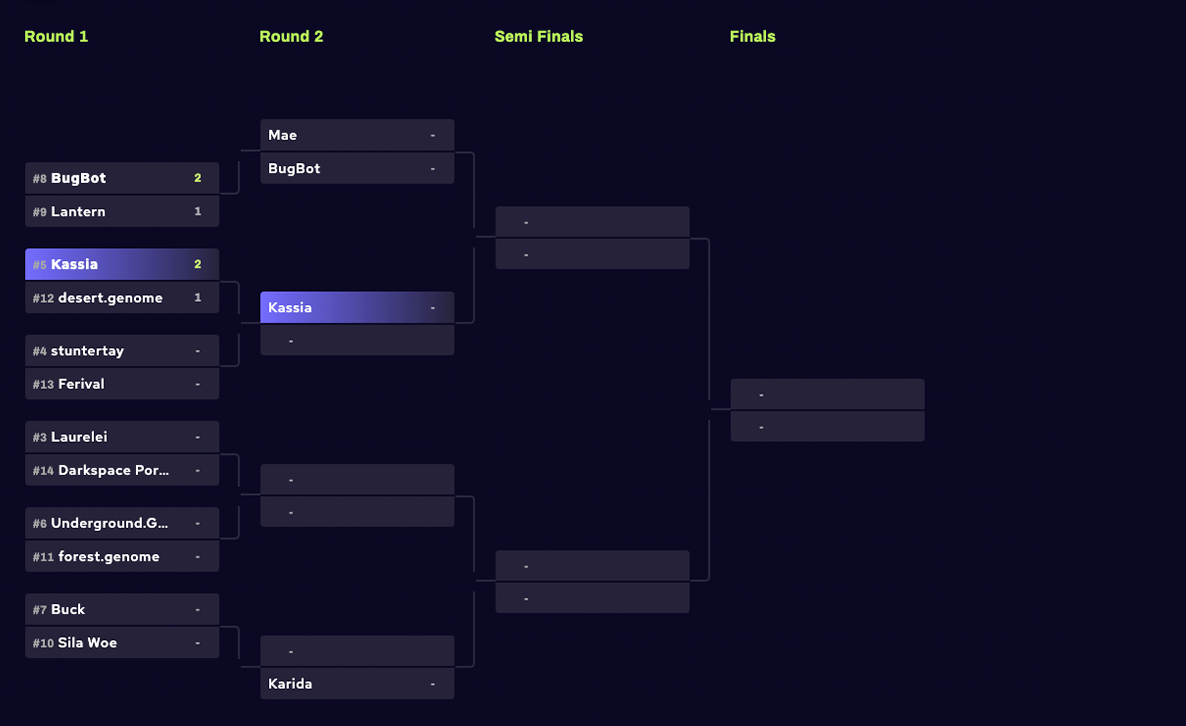This screenshot has height=726, width=1186.
Task: Click the Laurelei seed #3 entry
Action: 121,437
